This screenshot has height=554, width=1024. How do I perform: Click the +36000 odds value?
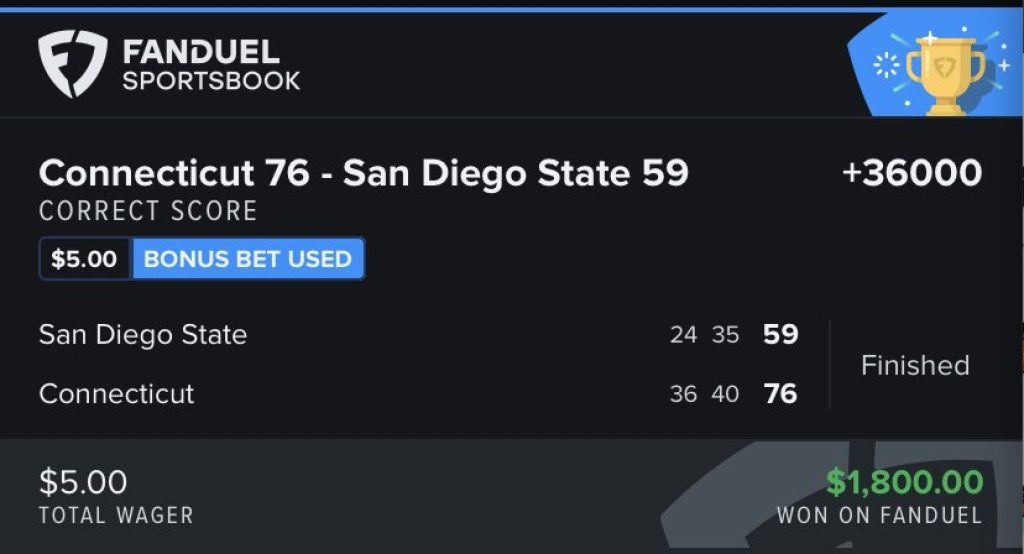pyautogui.click(x=911, y=174)
